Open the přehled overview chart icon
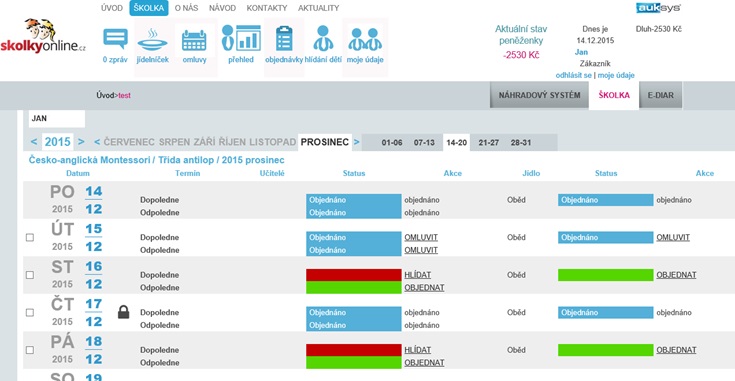The height and width of the screenshot is (381, 735). (x=241, y=38)
